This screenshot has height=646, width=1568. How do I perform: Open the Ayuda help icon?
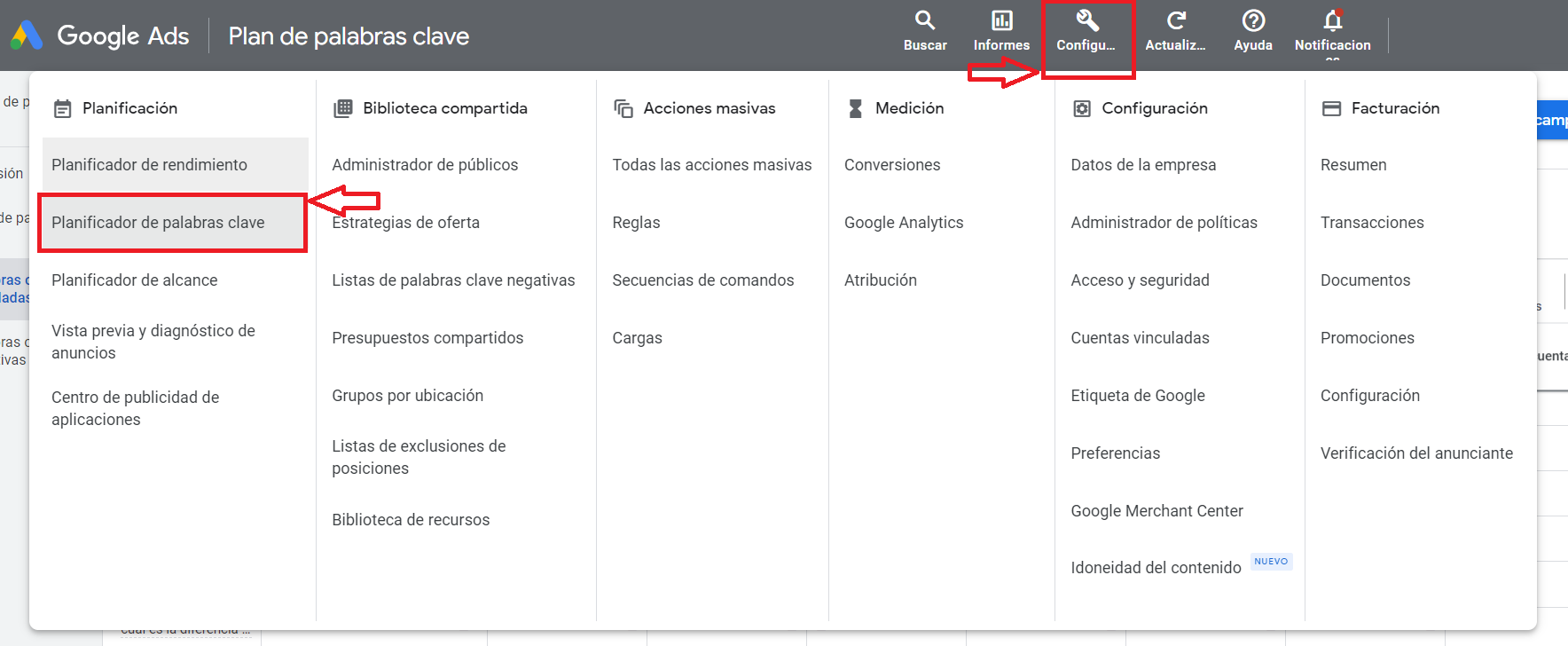pyautogui.click(x=1253, y=20)
